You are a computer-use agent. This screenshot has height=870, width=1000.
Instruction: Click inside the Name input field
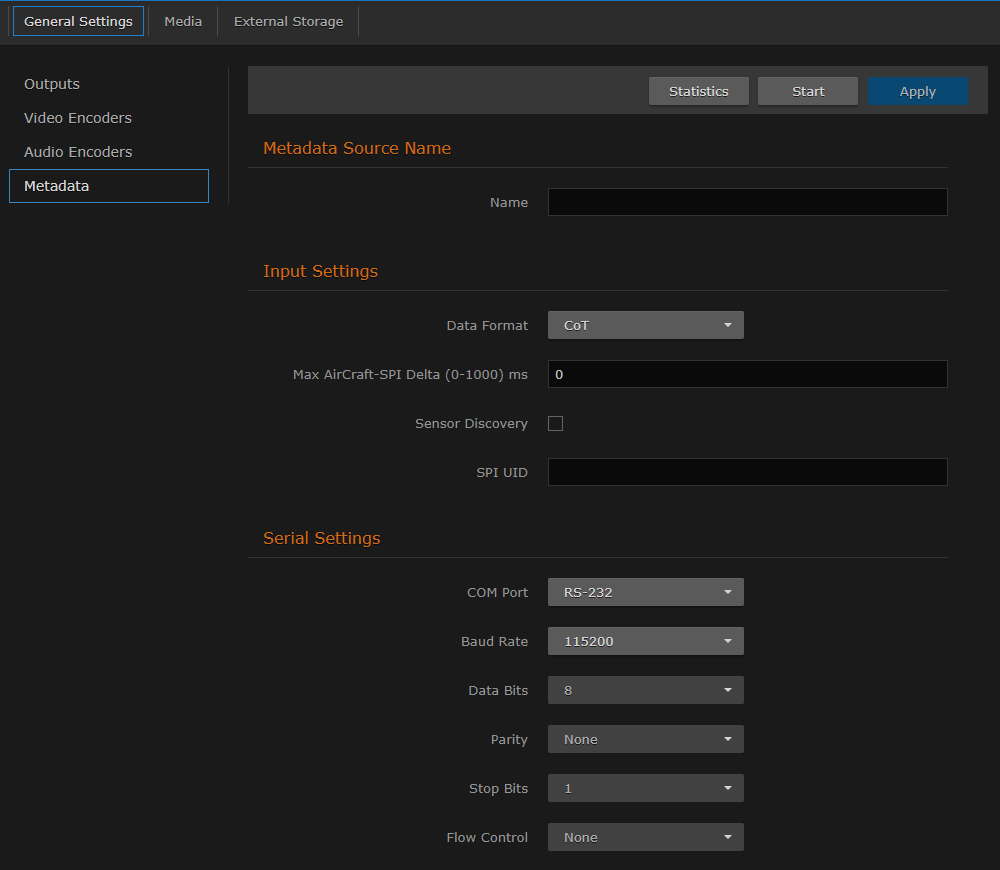click(x=747, y=201)
